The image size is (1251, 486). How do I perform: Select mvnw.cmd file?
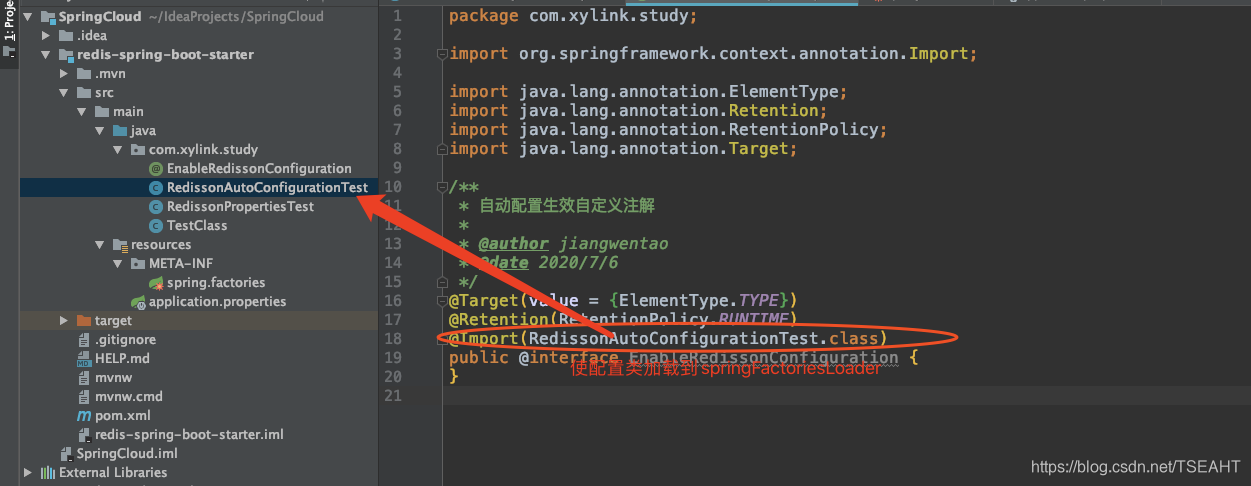click(x=129, y=397)
